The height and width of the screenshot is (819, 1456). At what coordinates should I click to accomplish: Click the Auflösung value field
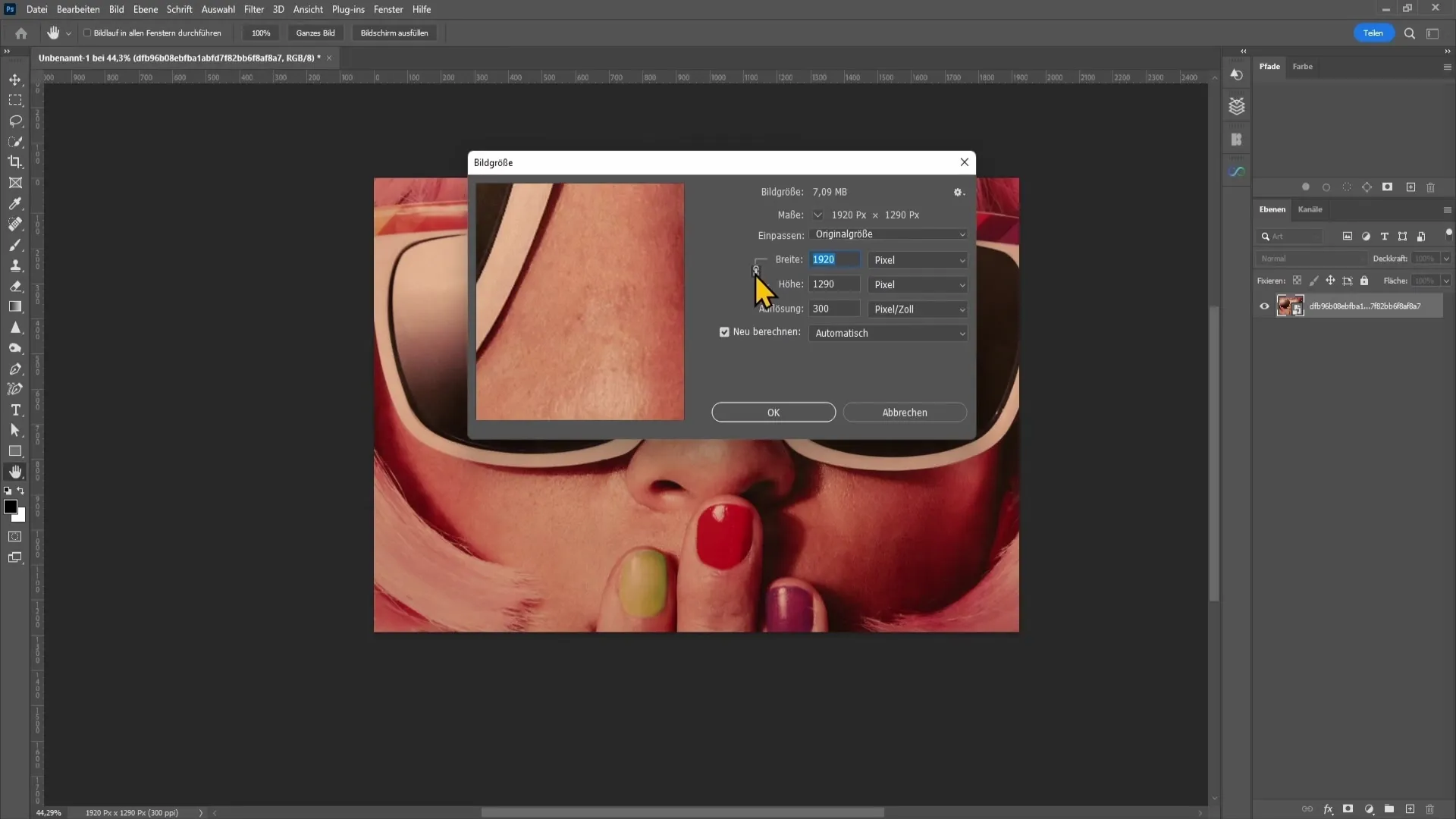click(834, 309)
